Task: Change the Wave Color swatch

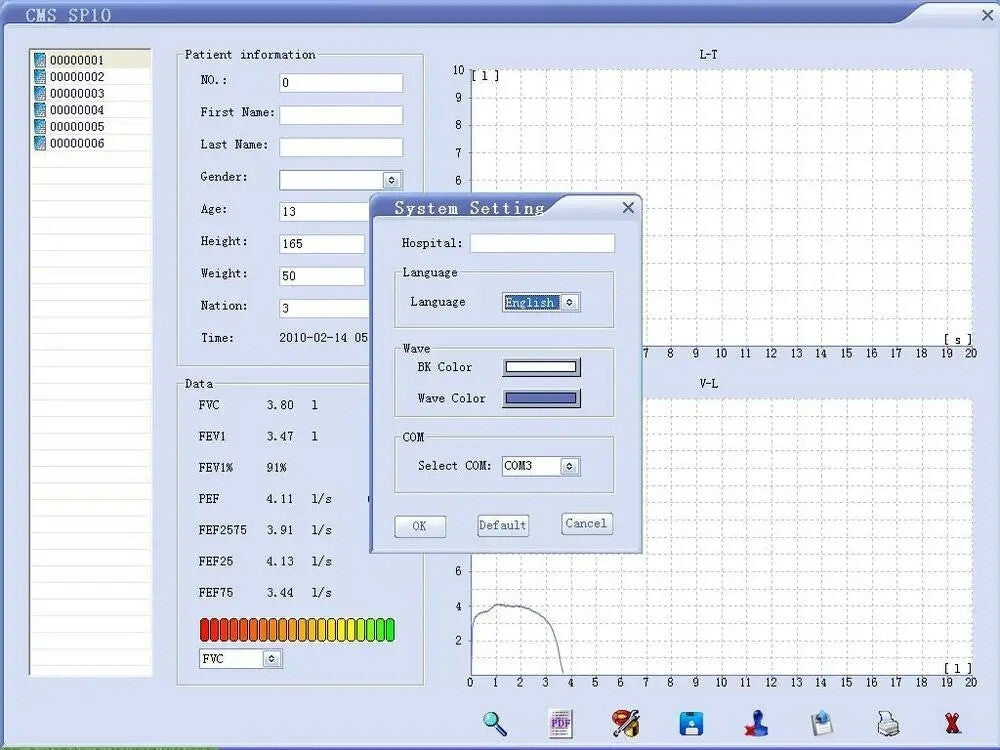Action: (x=541, y=398)
